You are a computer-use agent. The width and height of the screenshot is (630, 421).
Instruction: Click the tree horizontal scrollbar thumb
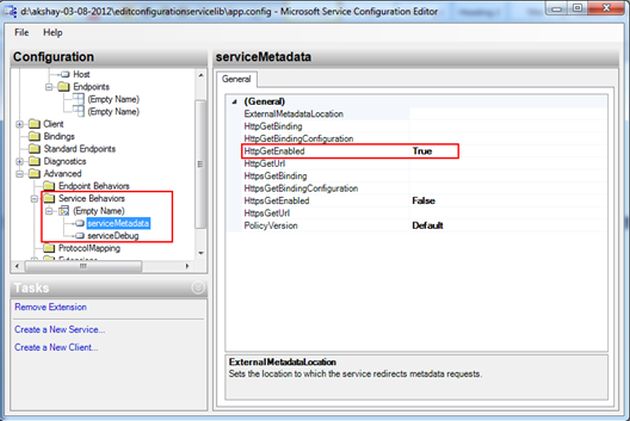pos(83,266)
